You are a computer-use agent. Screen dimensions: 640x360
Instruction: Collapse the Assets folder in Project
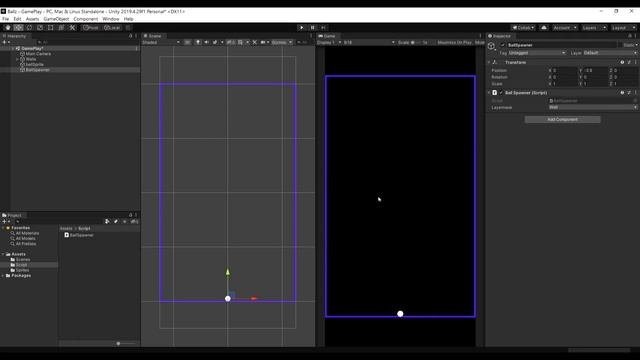(x=3, y=254)
